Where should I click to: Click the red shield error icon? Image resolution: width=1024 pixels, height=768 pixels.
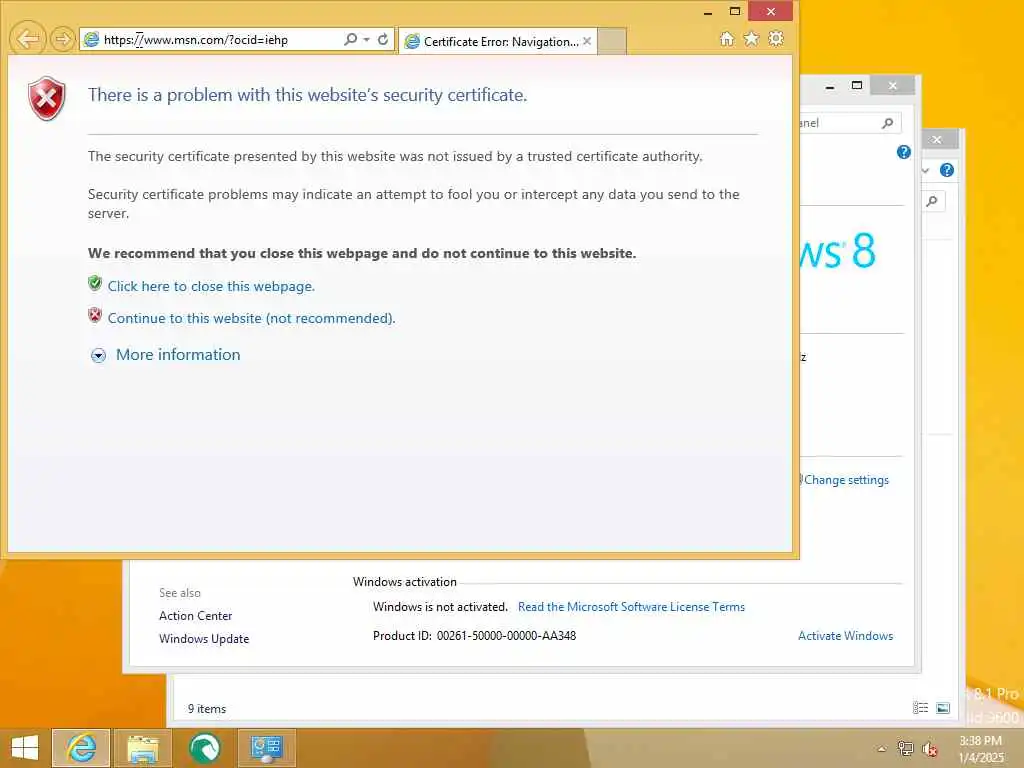point(46,98)
